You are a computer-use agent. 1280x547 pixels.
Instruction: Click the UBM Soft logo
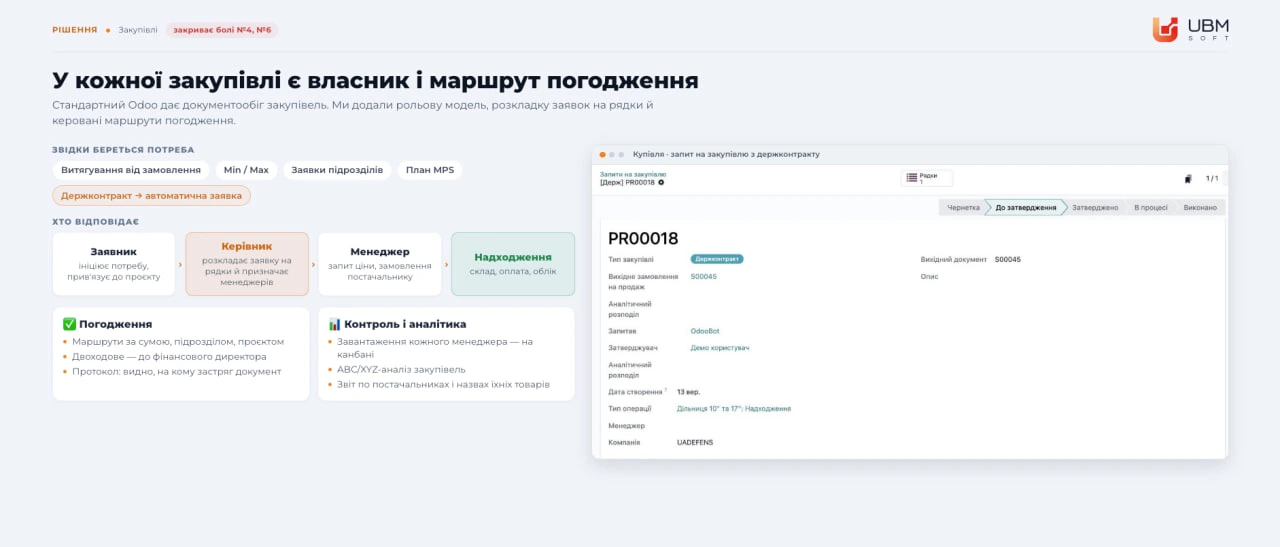1191,29
